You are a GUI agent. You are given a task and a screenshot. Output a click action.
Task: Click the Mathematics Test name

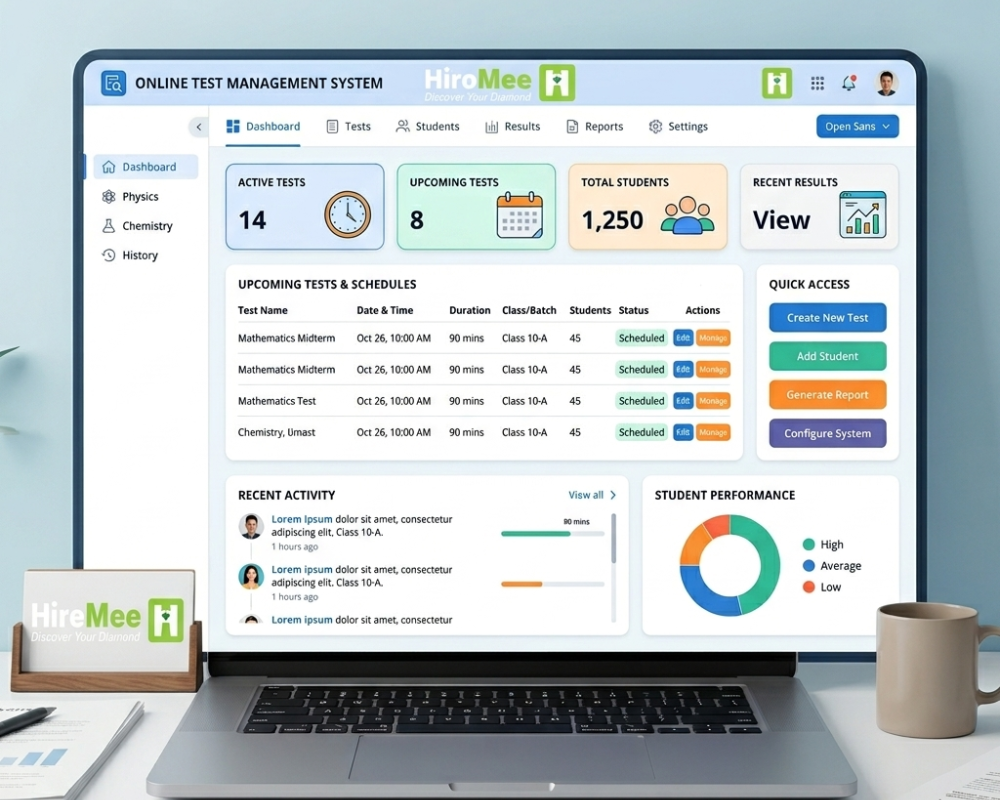[277, 401]
